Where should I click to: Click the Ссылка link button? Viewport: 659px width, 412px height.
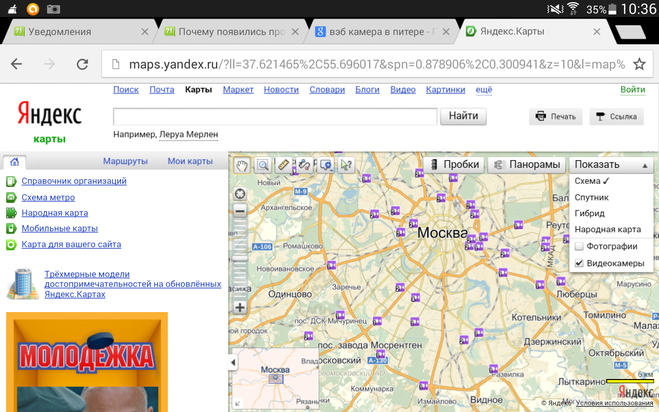617,116
